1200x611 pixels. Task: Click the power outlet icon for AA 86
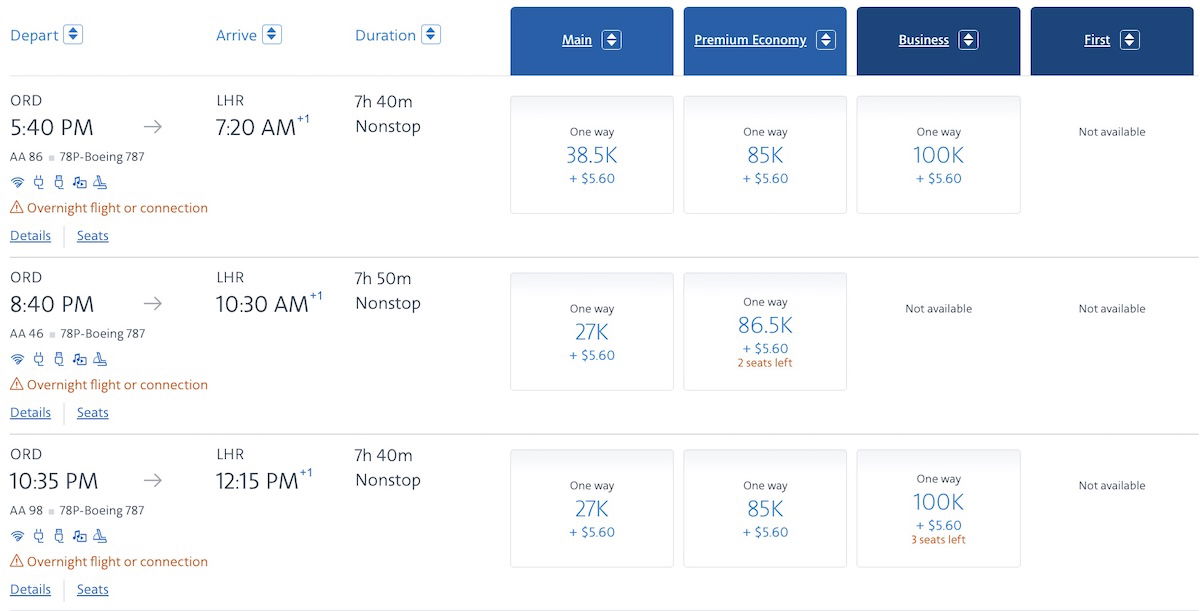tap(39, 182)
